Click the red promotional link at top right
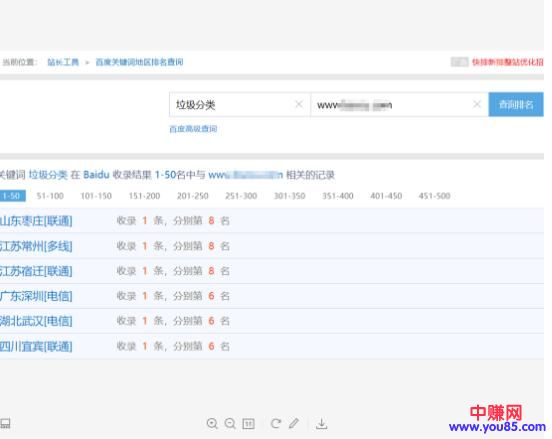The width and height of the screenshot is (552, 439). [x=508, y=62]
